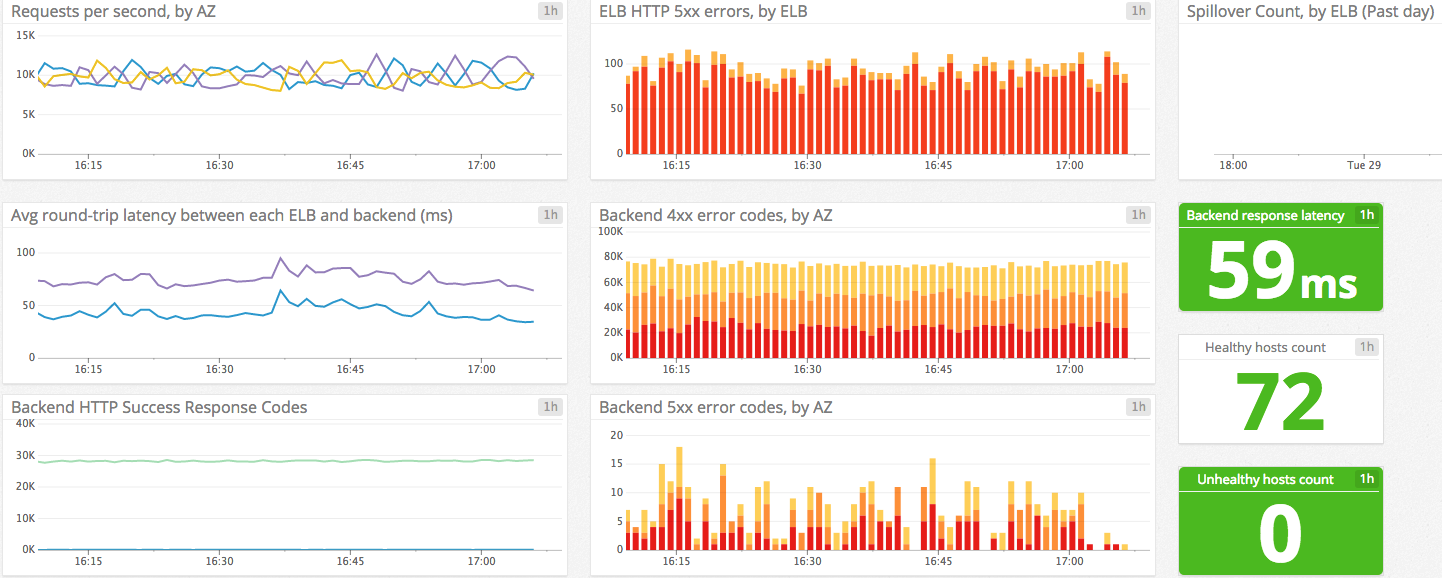
Task: Click the Spillover Count, by ELB title
Action: point(1313,11)
